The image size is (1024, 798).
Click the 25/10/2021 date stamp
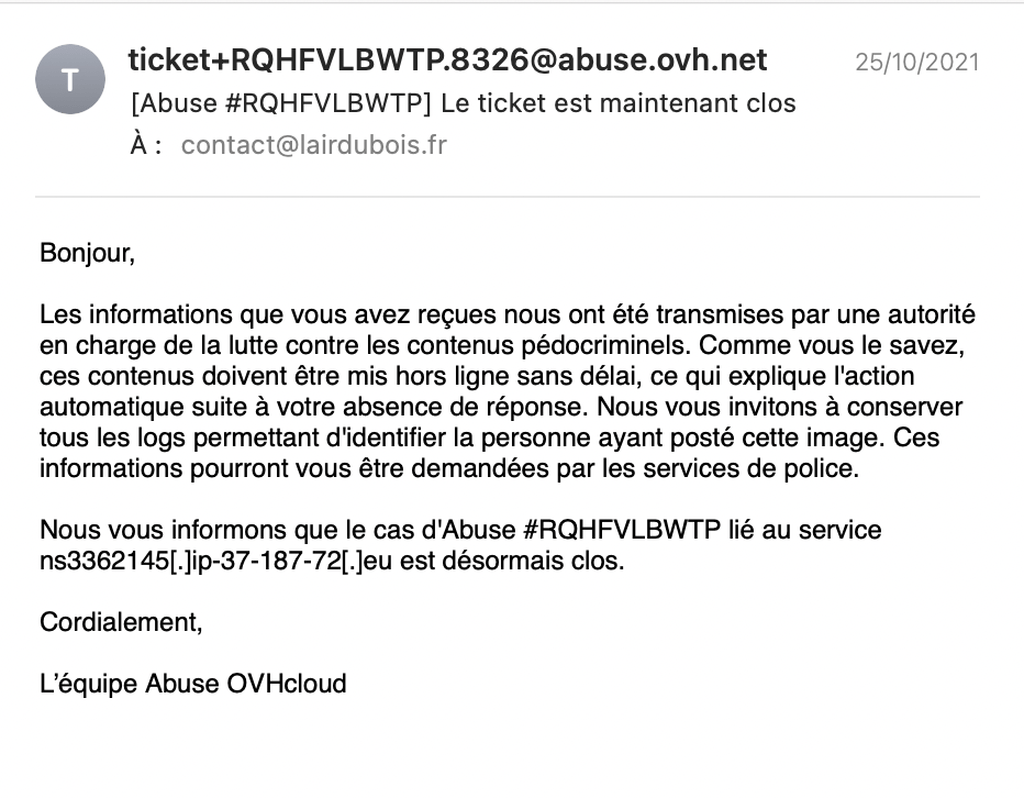917,63
